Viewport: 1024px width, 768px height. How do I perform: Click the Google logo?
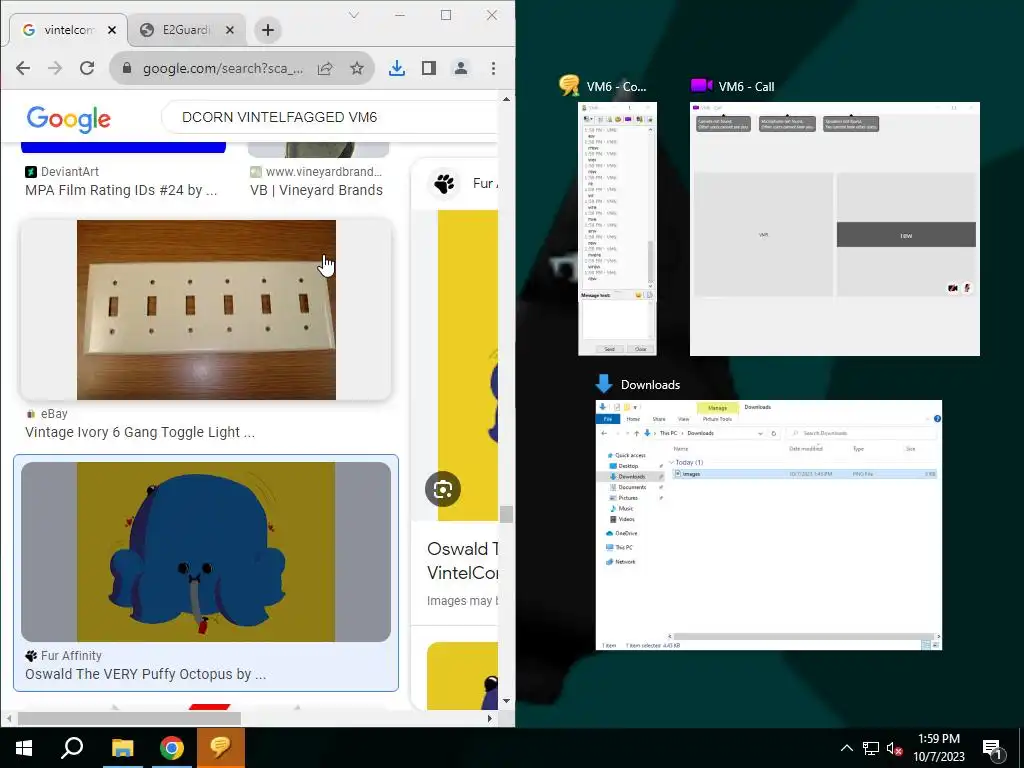[x=69, y=118]
